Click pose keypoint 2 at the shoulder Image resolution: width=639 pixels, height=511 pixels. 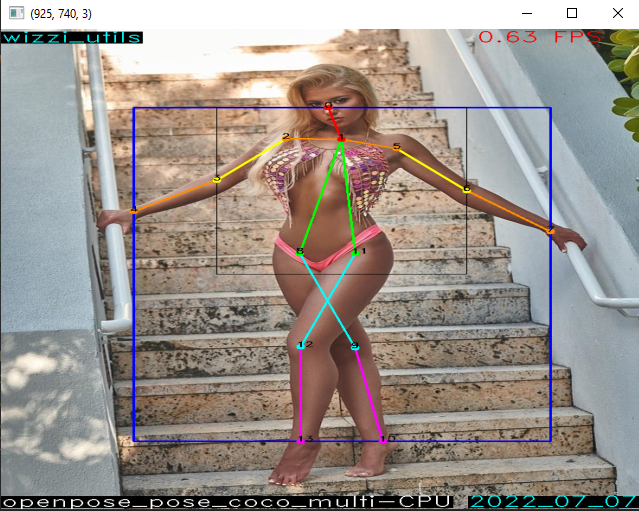point(286,138)
